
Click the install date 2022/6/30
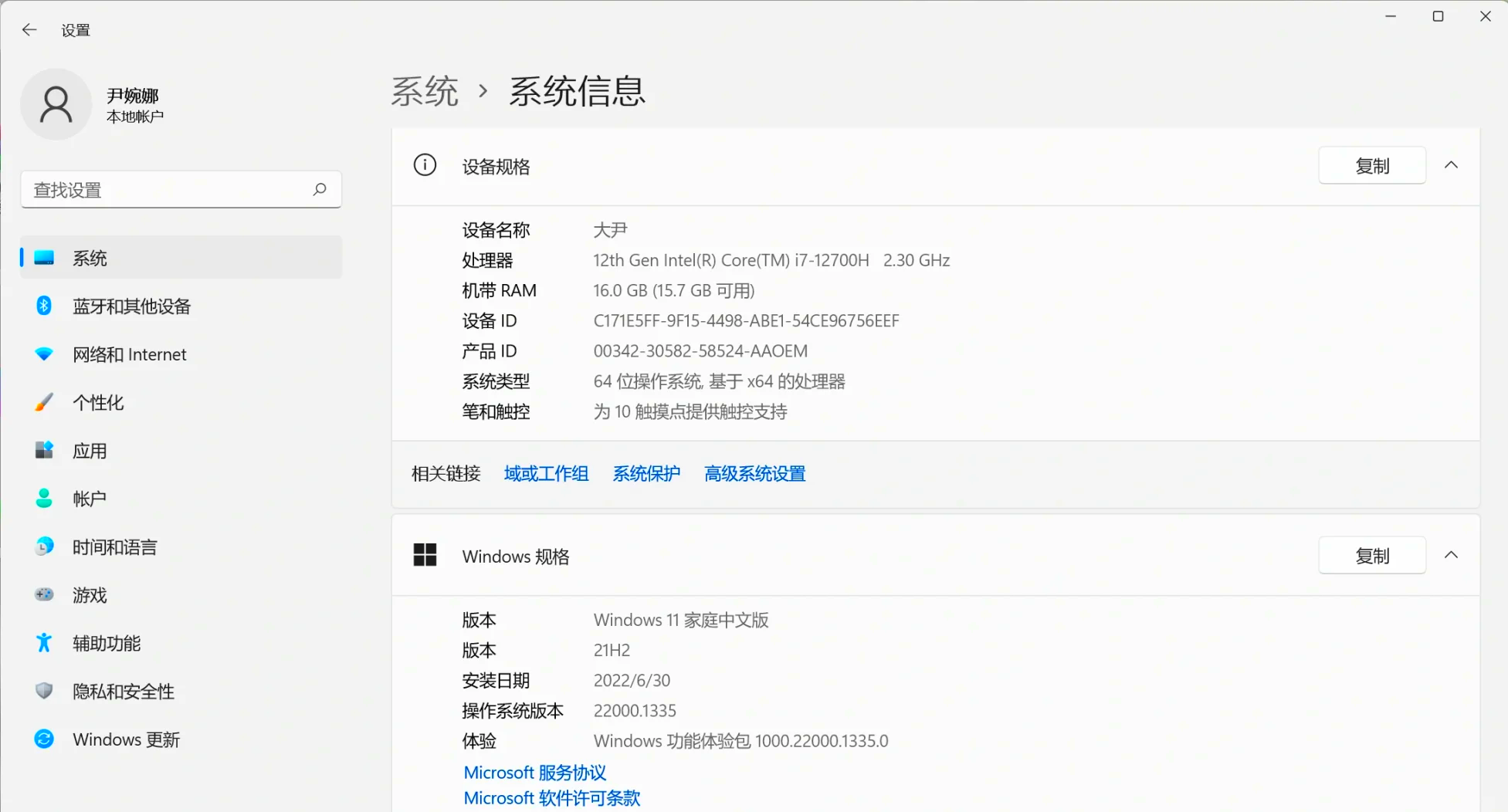(632, 680)
